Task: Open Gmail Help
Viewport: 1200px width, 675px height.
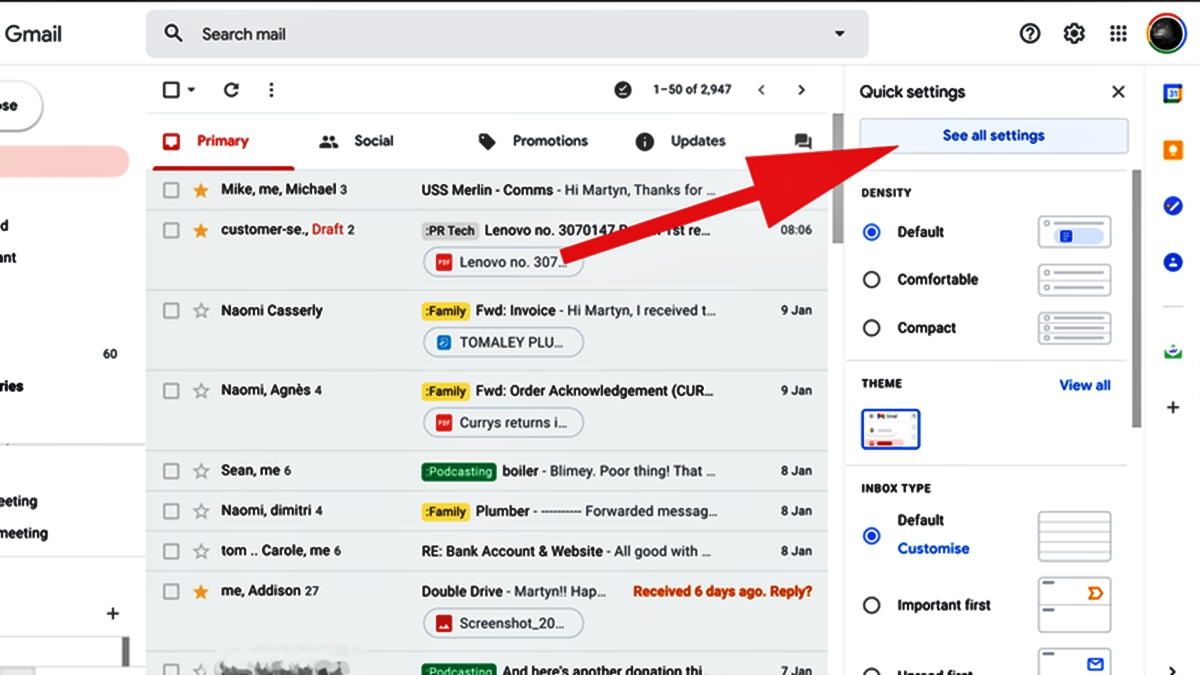Action: [x=1030, y=32]
